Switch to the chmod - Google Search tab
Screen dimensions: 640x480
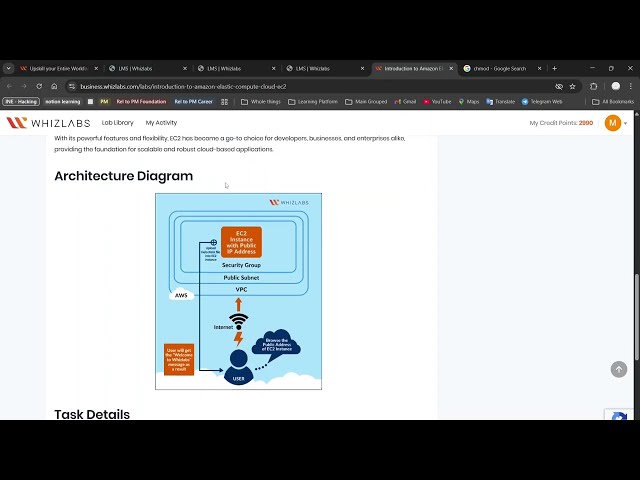coord(495,69)
